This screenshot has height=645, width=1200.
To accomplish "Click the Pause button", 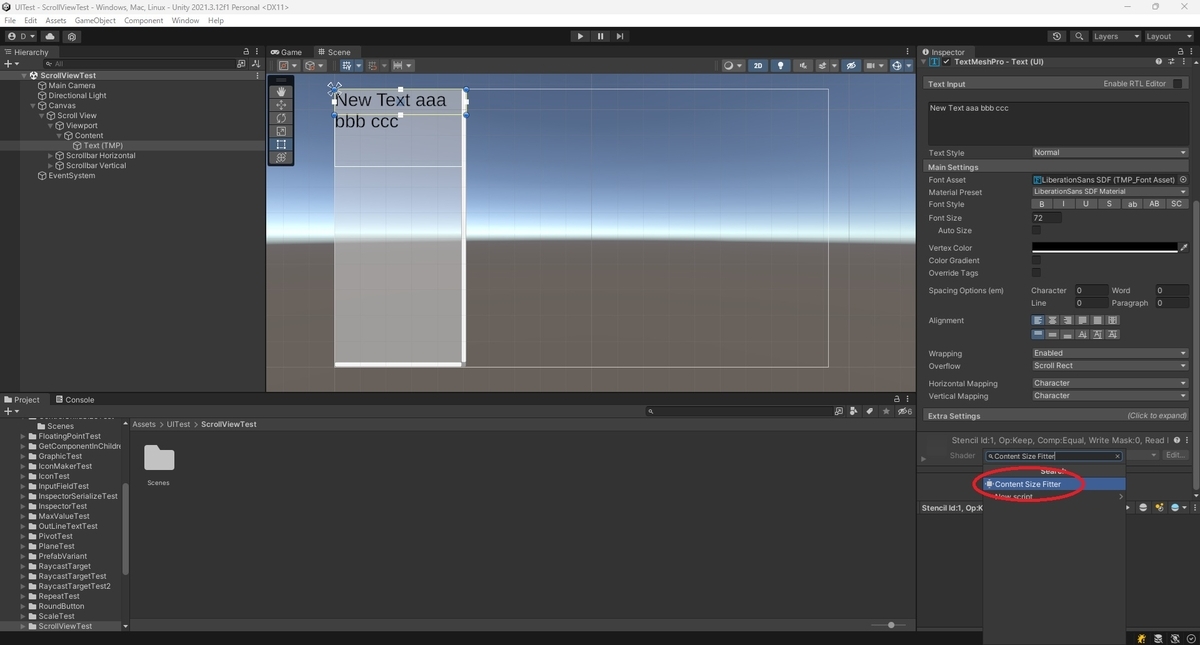I will pyautogui.click(x=600, y=36).
